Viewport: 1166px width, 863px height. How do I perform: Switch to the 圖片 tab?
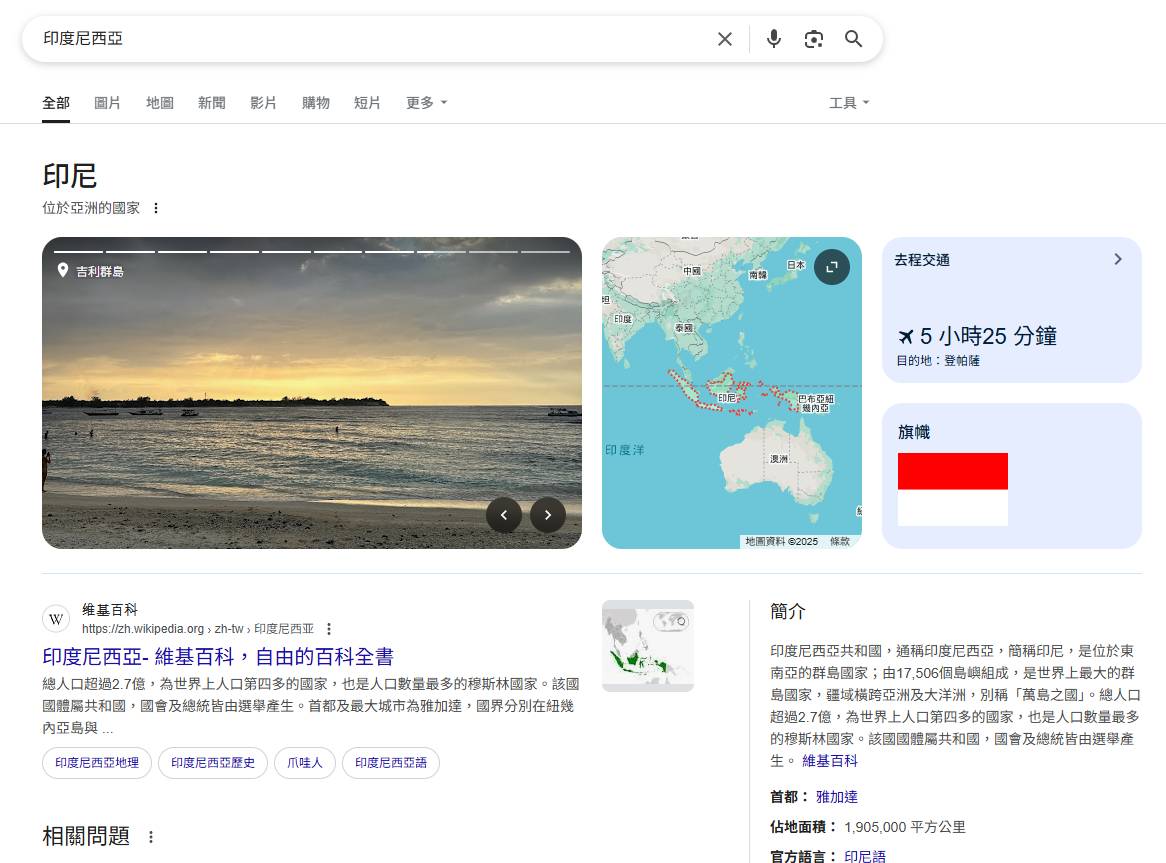tap(107, 103)
